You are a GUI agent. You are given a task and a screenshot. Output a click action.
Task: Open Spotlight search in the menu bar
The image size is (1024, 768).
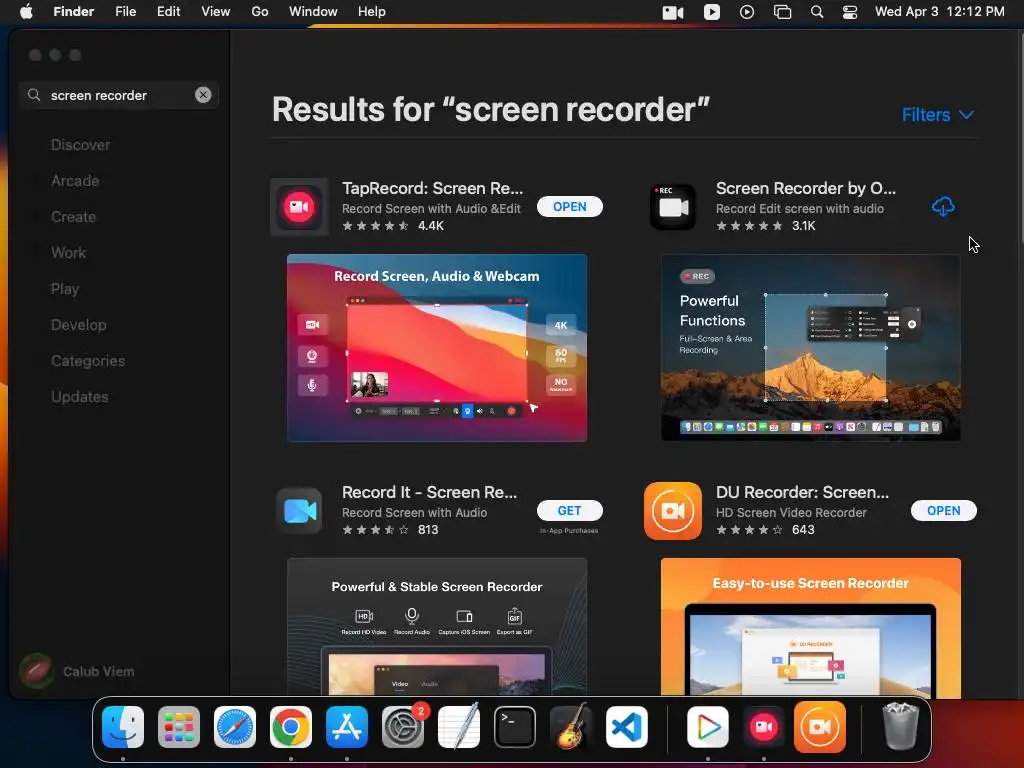(x=817, y=12)
